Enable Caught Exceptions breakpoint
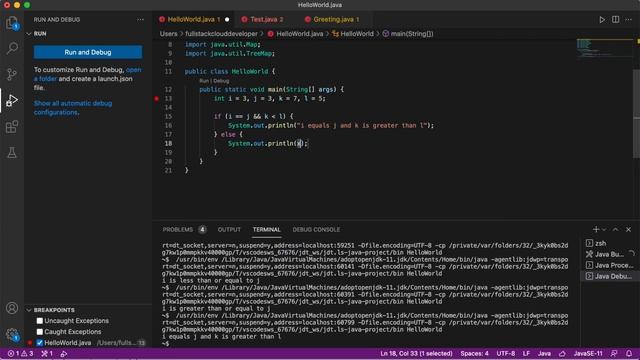Viewport: 640px width, 360px height. (40, 332)
